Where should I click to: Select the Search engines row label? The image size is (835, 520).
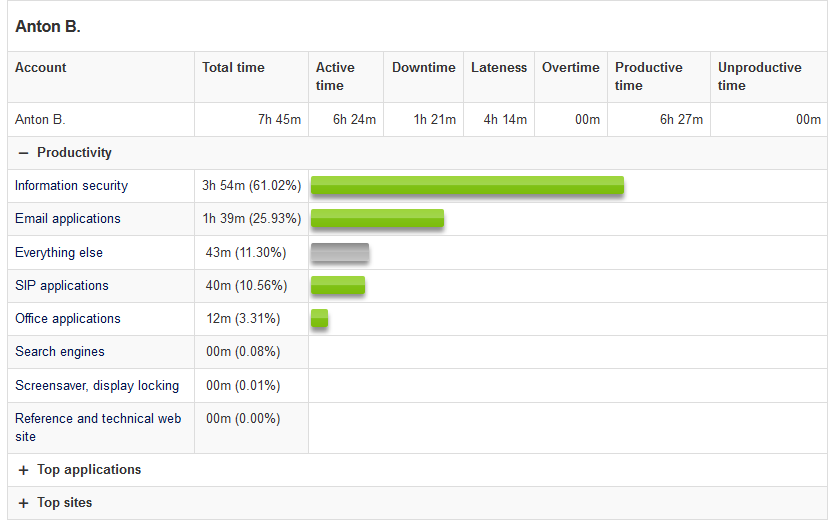(x=60, y=352)
